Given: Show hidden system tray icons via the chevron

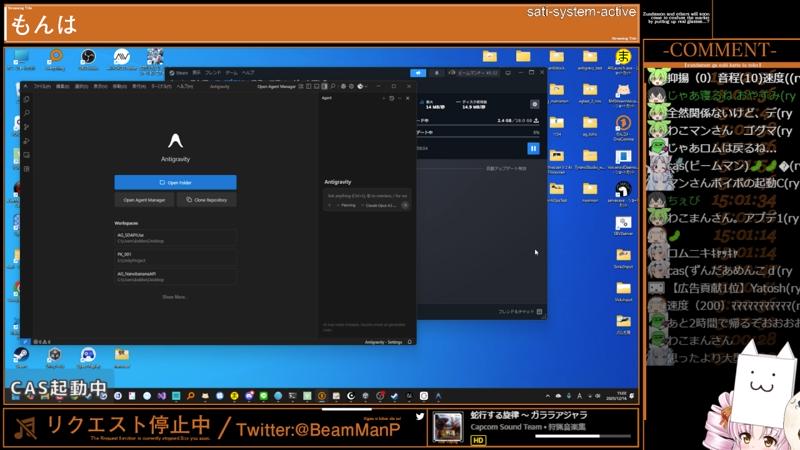Looking at the screenshot, I should [547, 396].
